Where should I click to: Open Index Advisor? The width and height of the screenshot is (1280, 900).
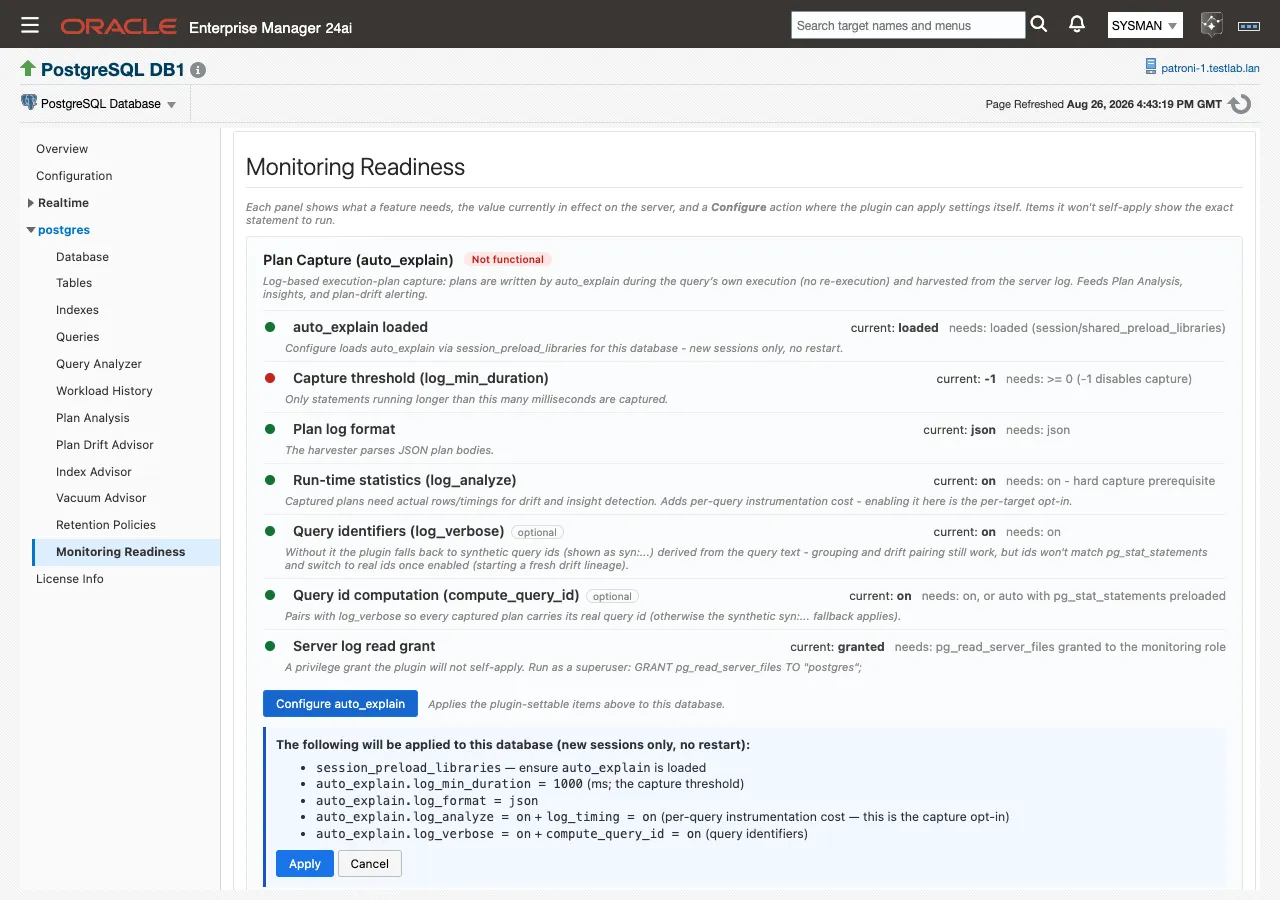tap(94, 472)
